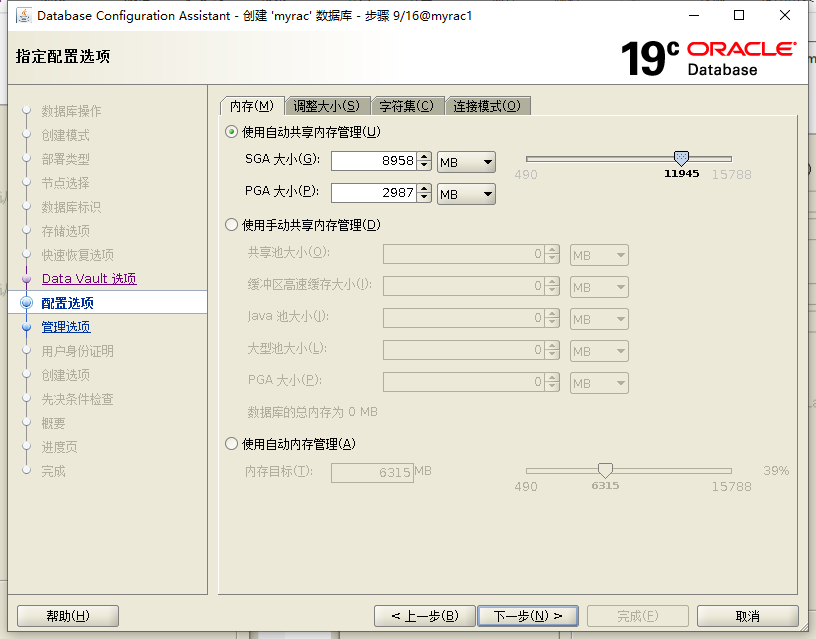Click the 帮助(H) button
The image size is (816, 639).
[x=68, y=616]
